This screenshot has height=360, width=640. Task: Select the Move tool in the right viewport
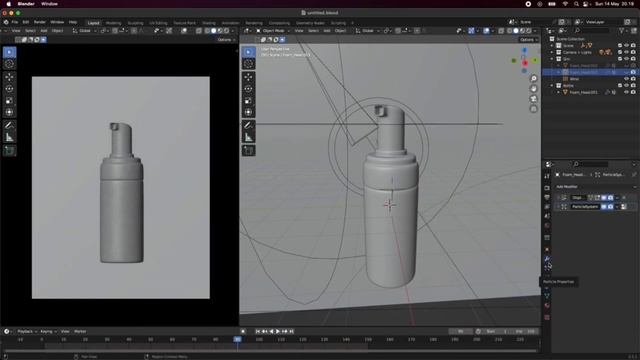tap(248, 77)
